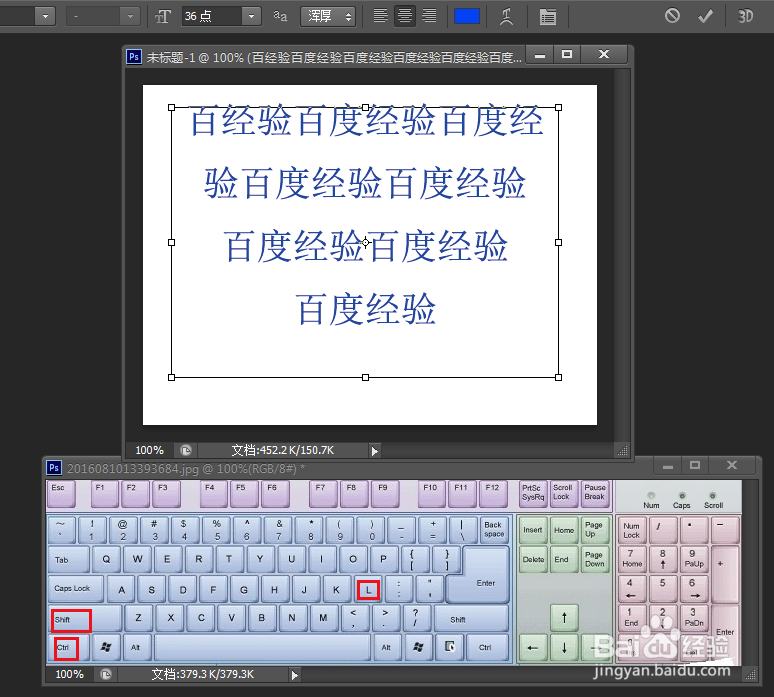The width and height of the screenshot is (774, 697).
Task: Set text alignment to center
Action: [x=405, y=16]
